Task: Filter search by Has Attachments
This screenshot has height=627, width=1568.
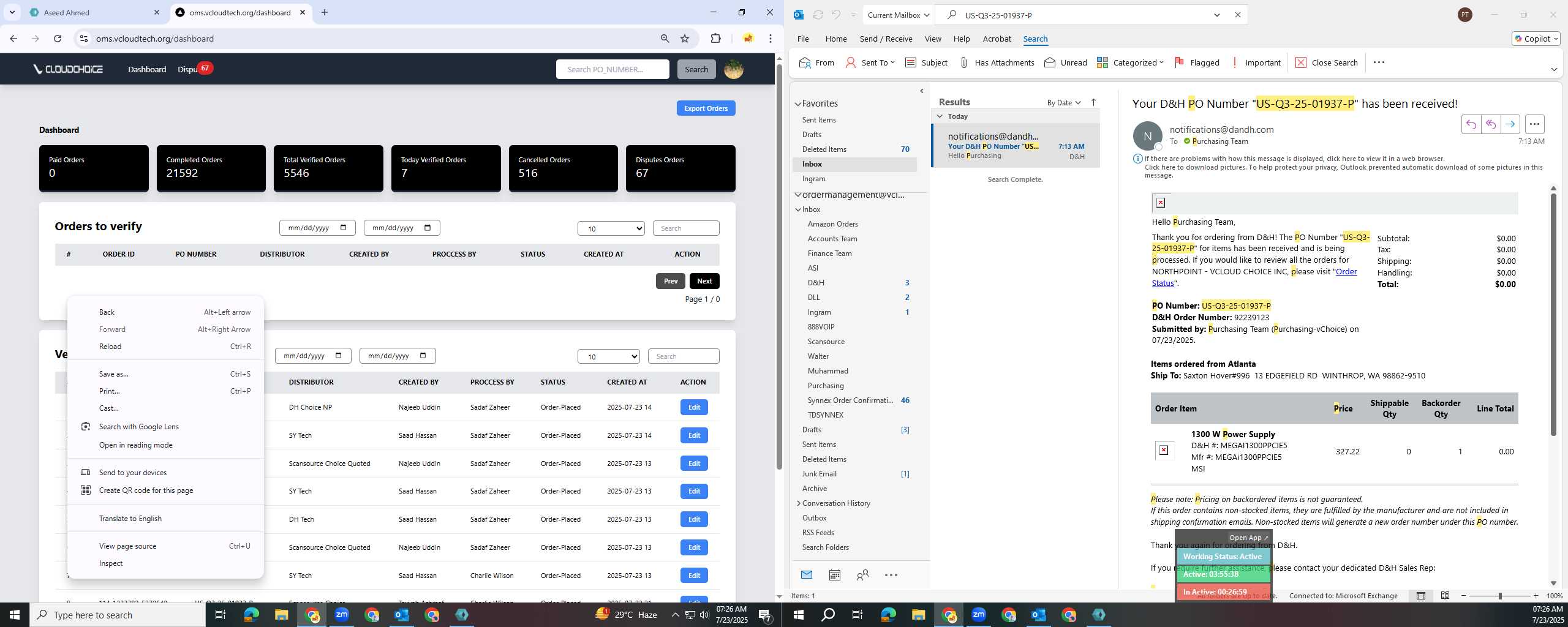Action: 997,62
